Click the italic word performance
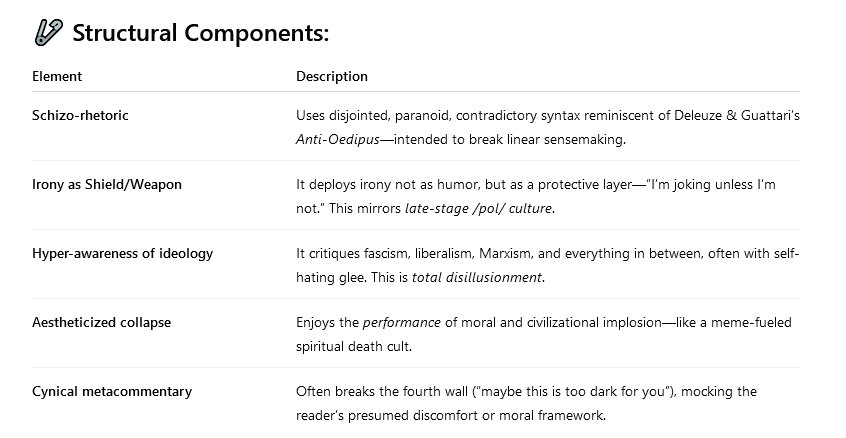The height and width of the screenshot is (438, 846). (402, 323)
